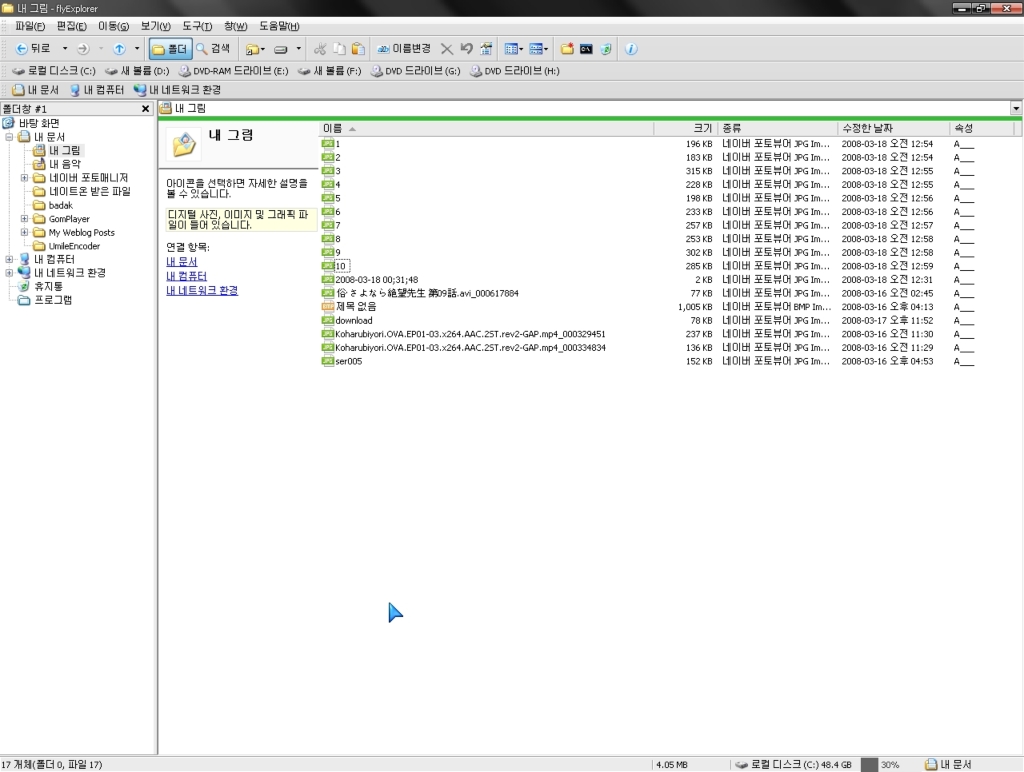Delete the selection with the X icon
Image resolution: width=1024 pixels, height=772 pixels.
447,49
